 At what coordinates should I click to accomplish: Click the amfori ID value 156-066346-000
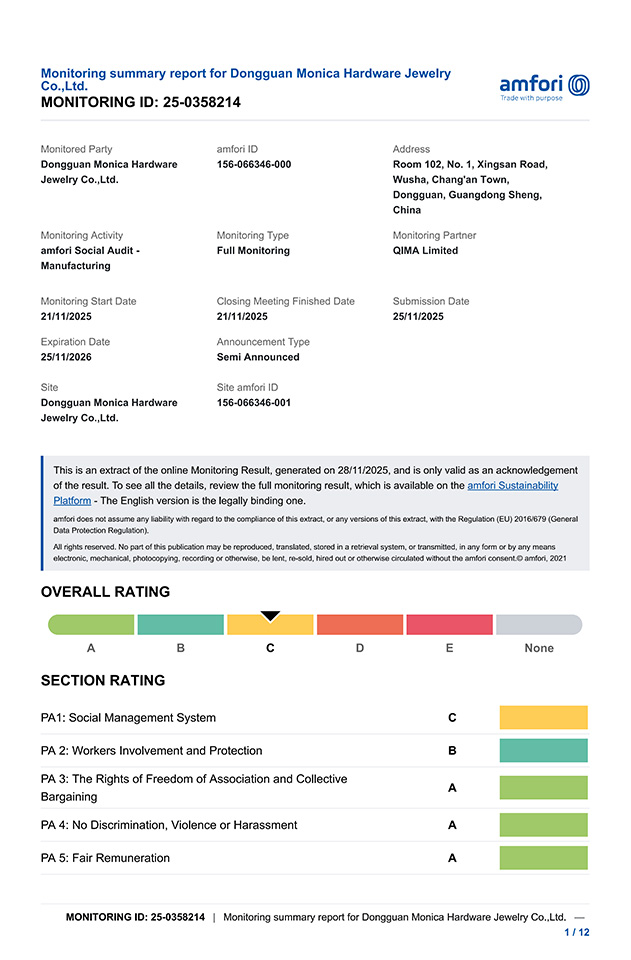254,164
